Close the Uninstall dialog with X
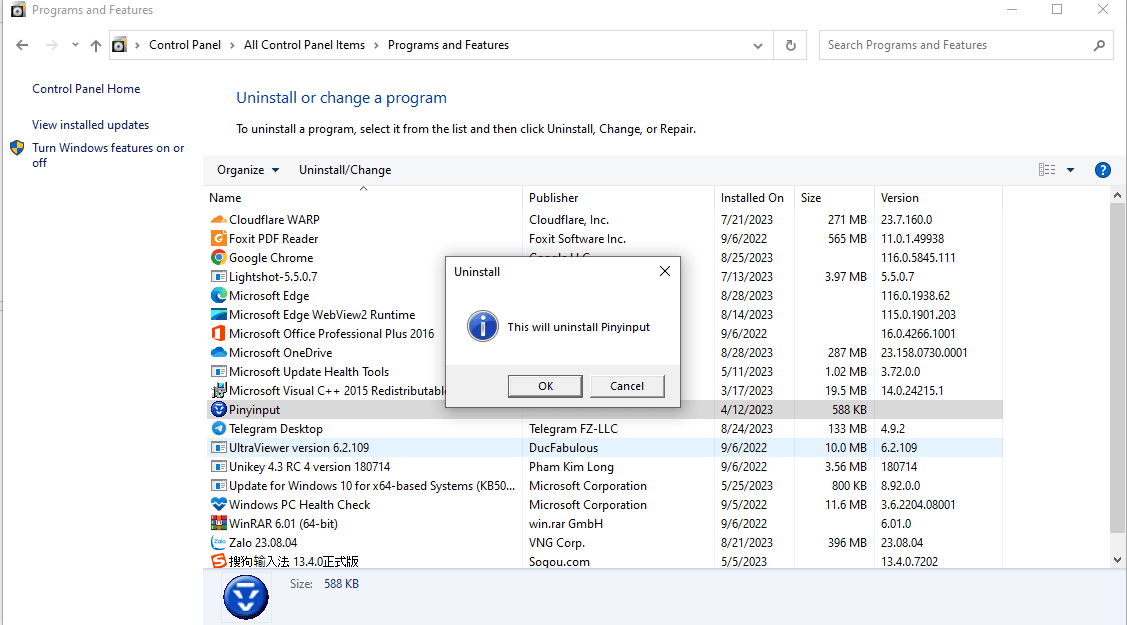The height and width of the screenshot is (625, 1127). [x=665, y=271]
